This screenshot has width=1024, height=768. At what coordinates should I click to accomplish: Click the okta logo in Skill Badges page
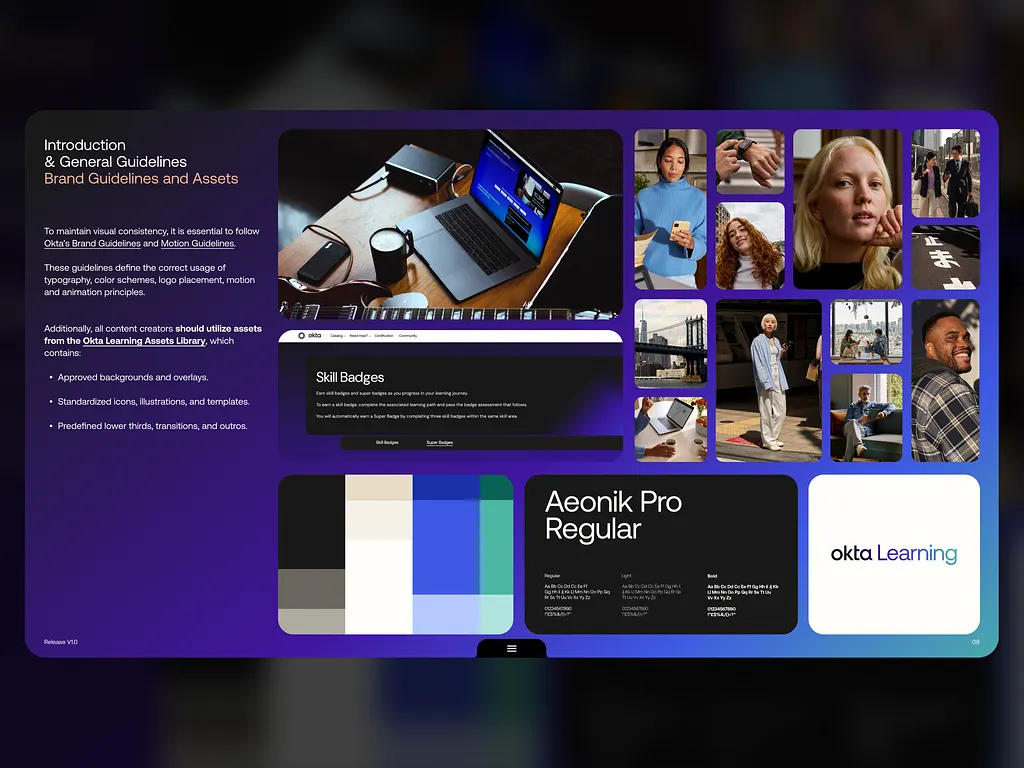click(310, 336)
